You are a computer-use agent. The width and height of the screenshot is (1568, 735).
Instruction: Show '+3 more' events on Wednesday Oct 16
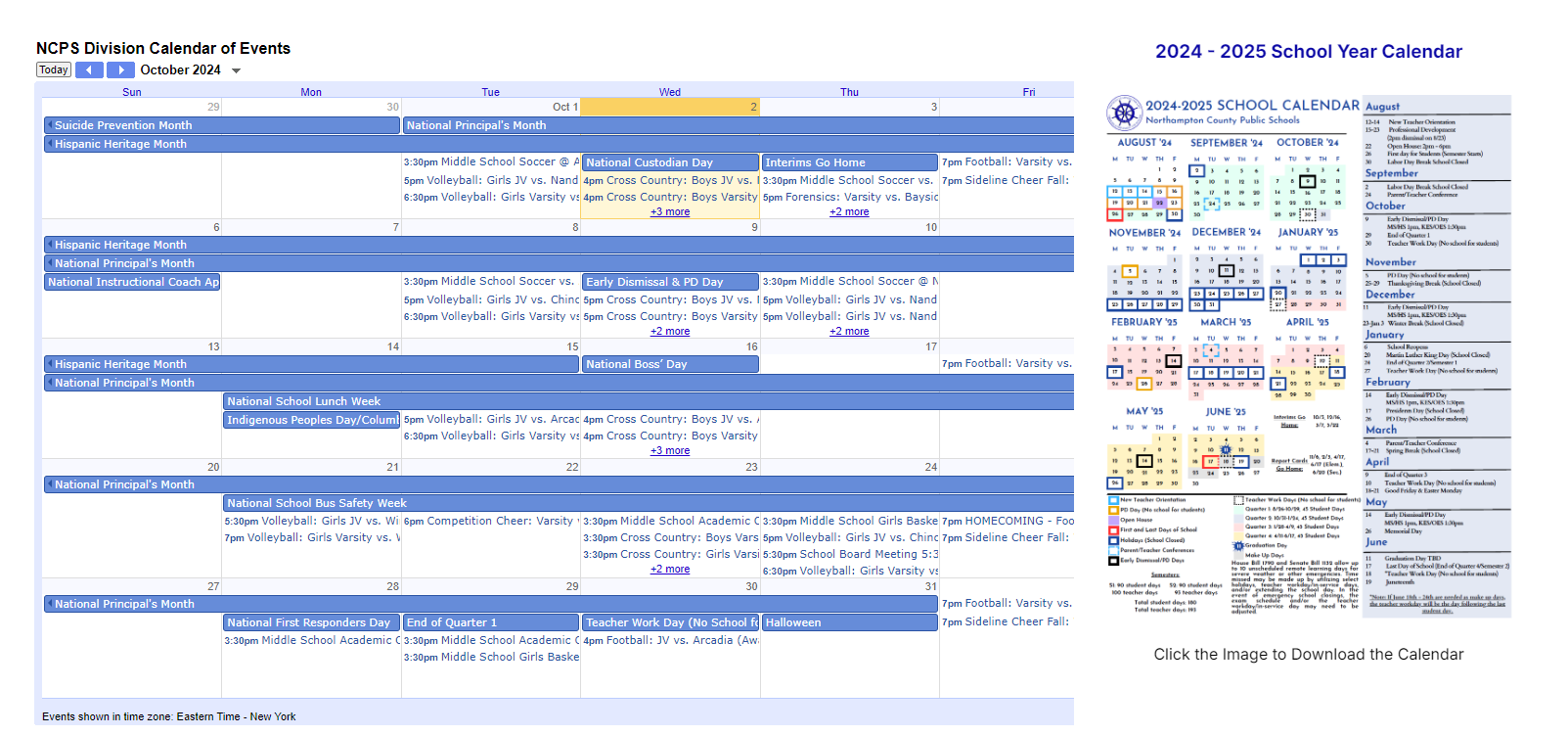coord(670,450)
